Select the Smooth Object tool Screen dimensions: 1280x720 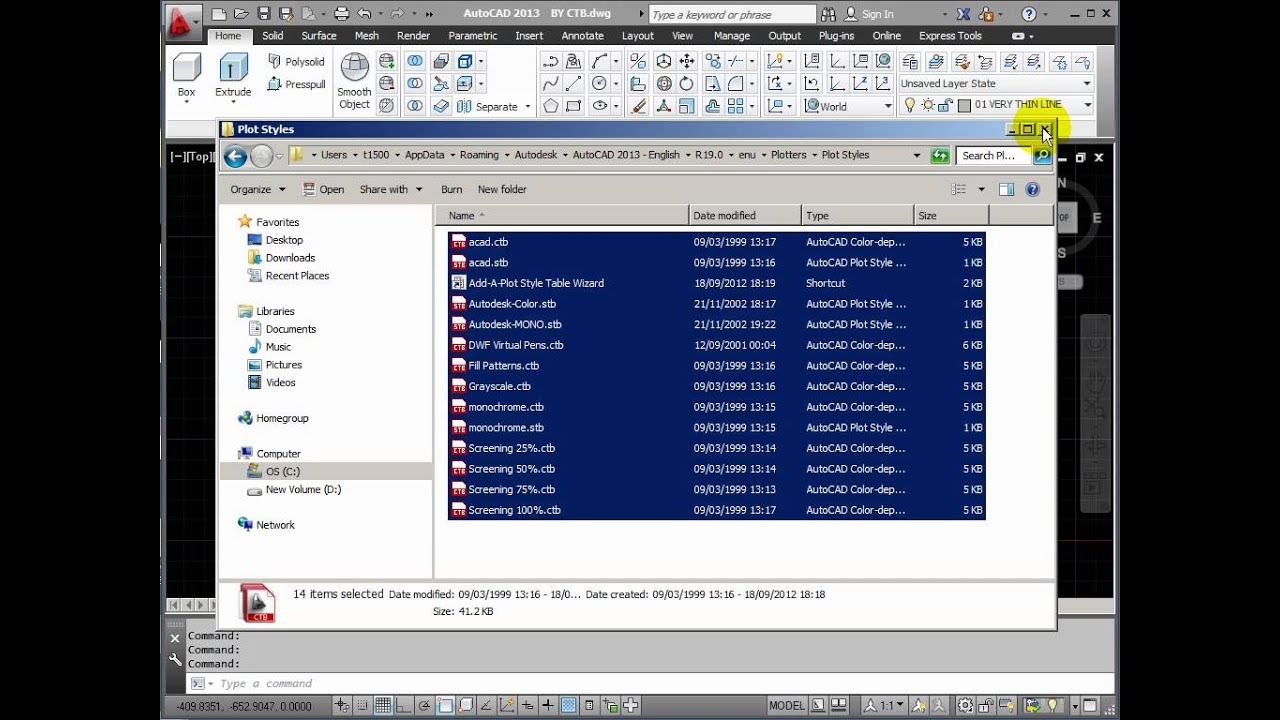click(354, 81)
